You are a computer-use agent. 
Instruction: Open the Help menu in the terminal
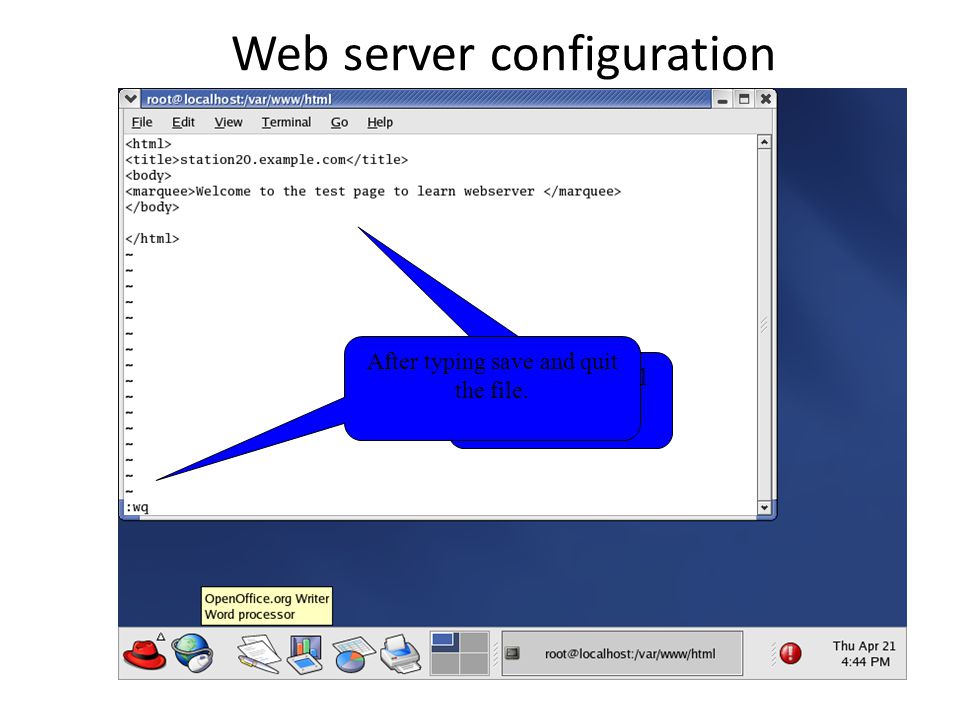(x=380, y=122)
